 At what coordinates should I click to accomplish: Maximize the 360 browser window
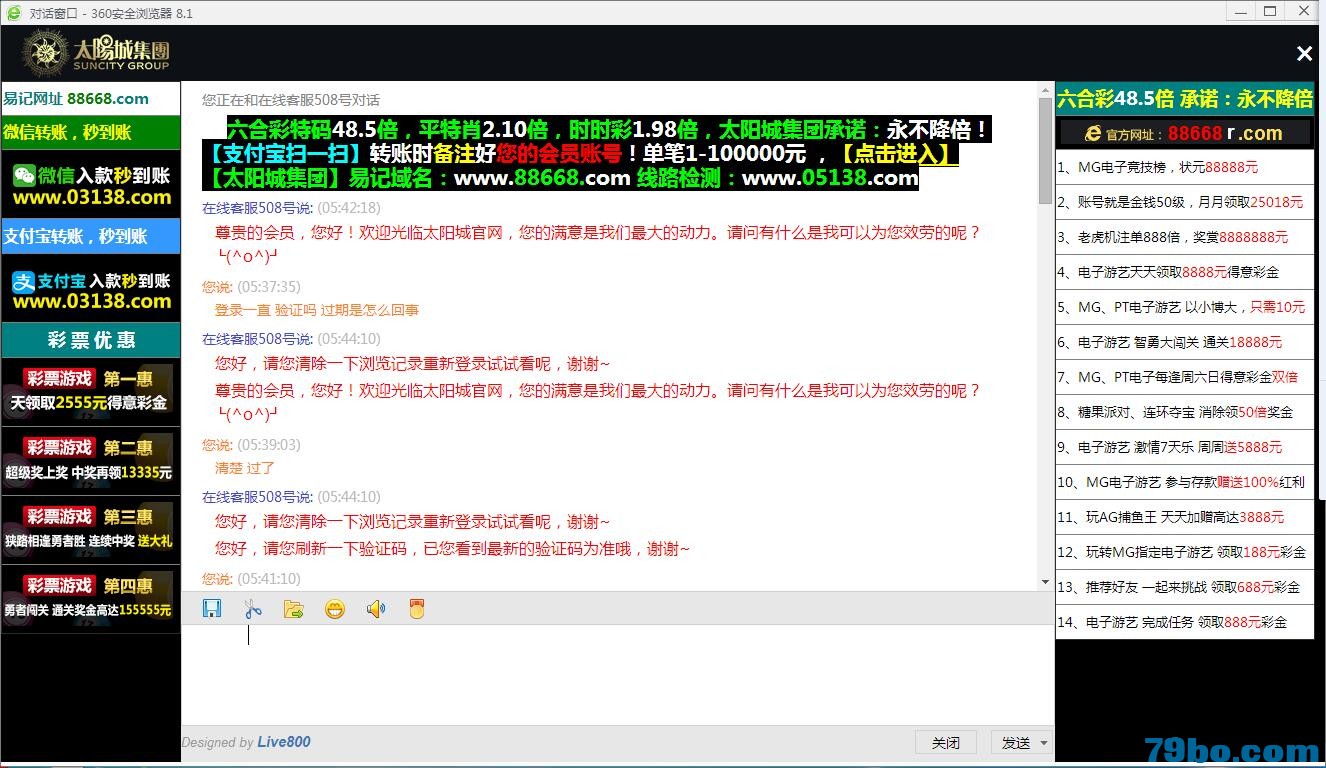tap(1270, 11)
